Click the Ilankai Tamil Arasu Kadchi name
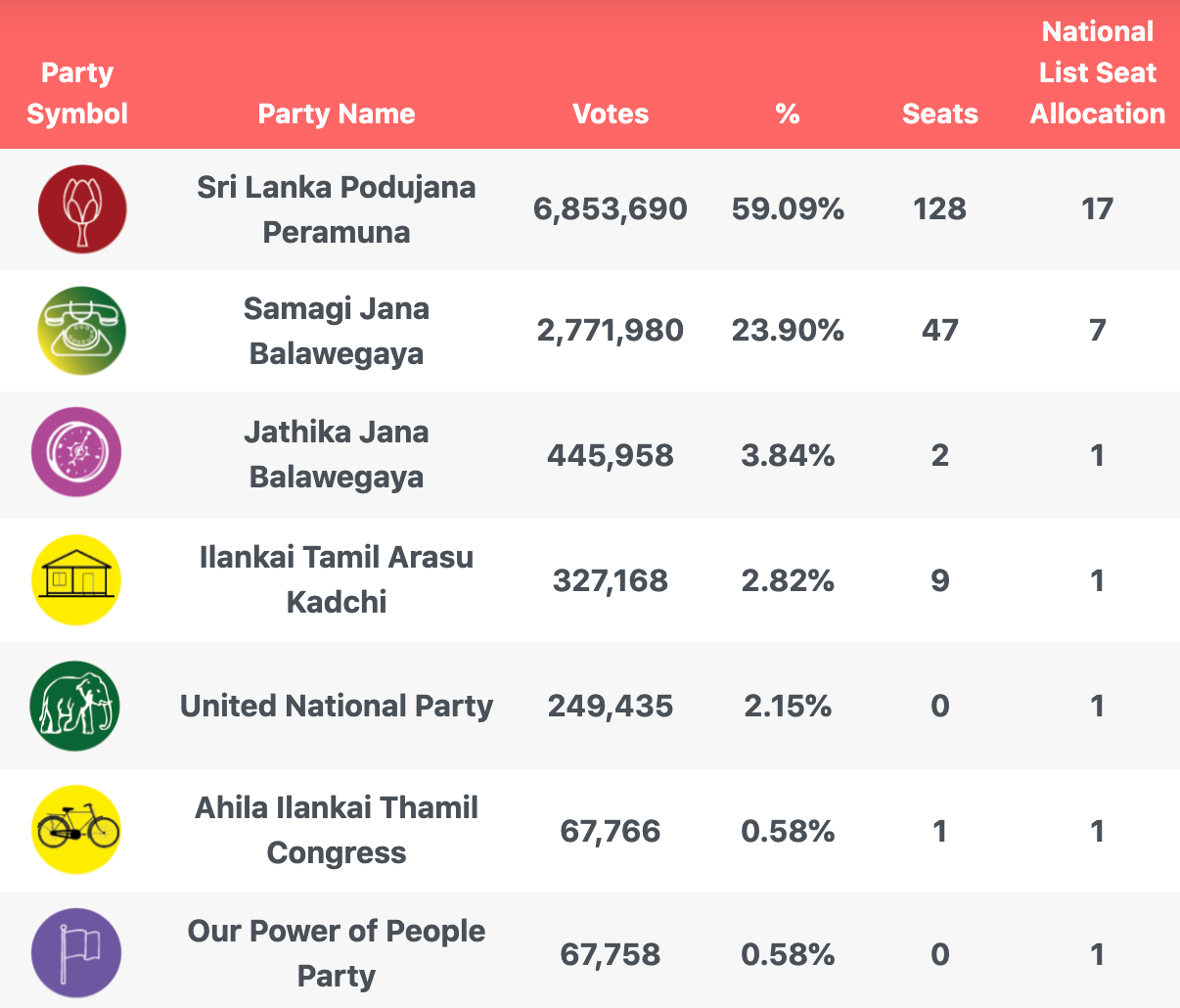The height and width of the screenshot is (1008, 1180). [337, 579]
